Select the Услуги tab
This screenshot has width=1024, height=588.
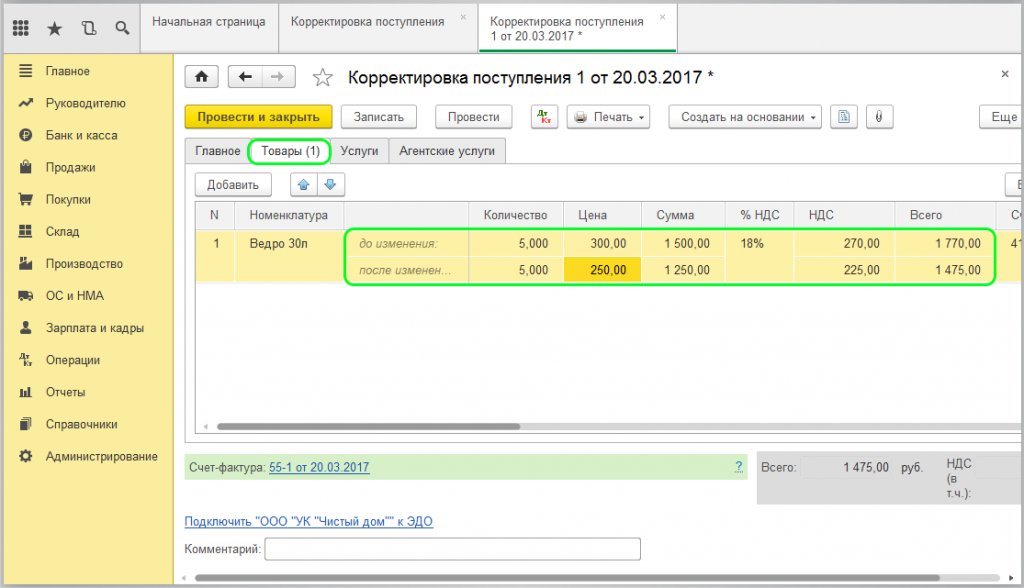click(359, 151)
